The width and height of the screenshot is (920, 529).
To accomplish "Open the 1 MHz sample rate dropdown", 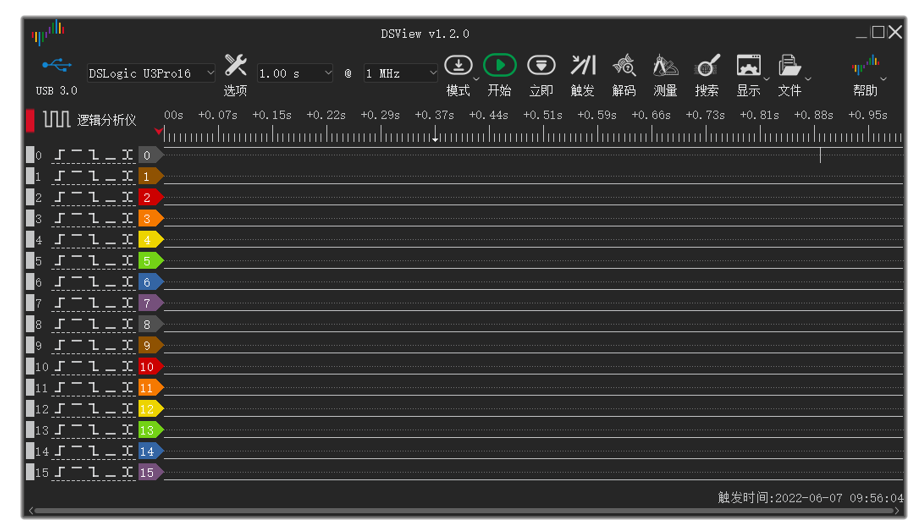I will tap(401, 73).
